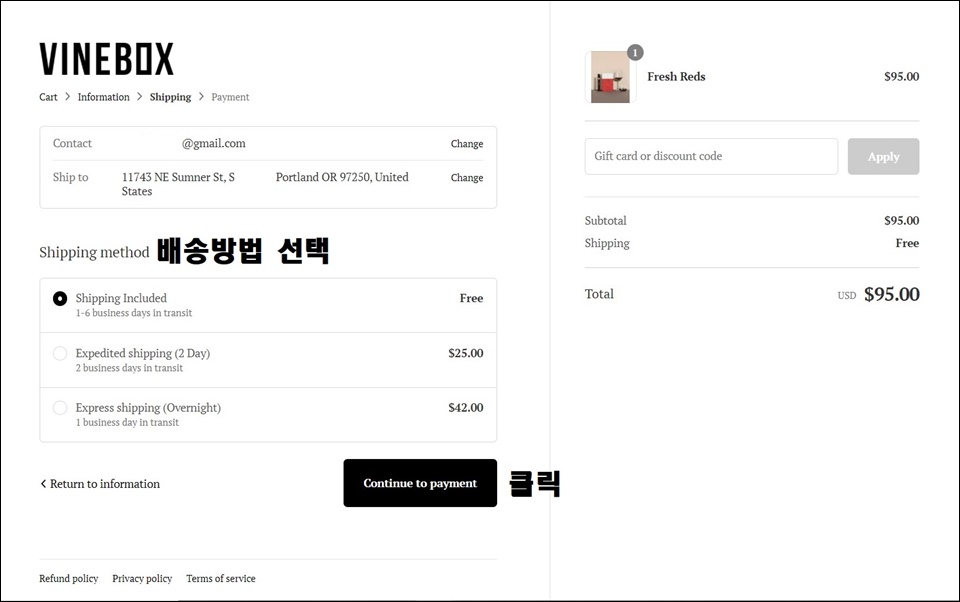Open the Terms of service link

221,579
